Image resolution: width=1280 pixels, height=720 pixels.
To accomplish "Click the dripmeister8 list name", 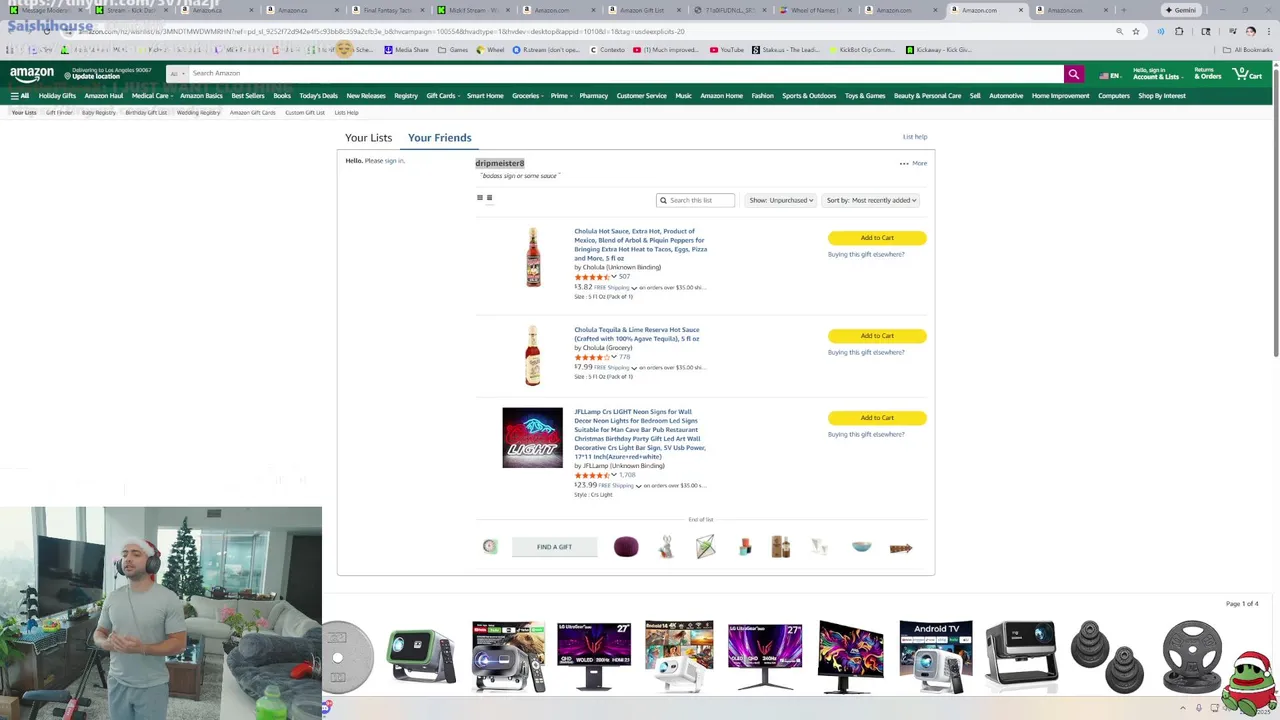I will [500, 163].
